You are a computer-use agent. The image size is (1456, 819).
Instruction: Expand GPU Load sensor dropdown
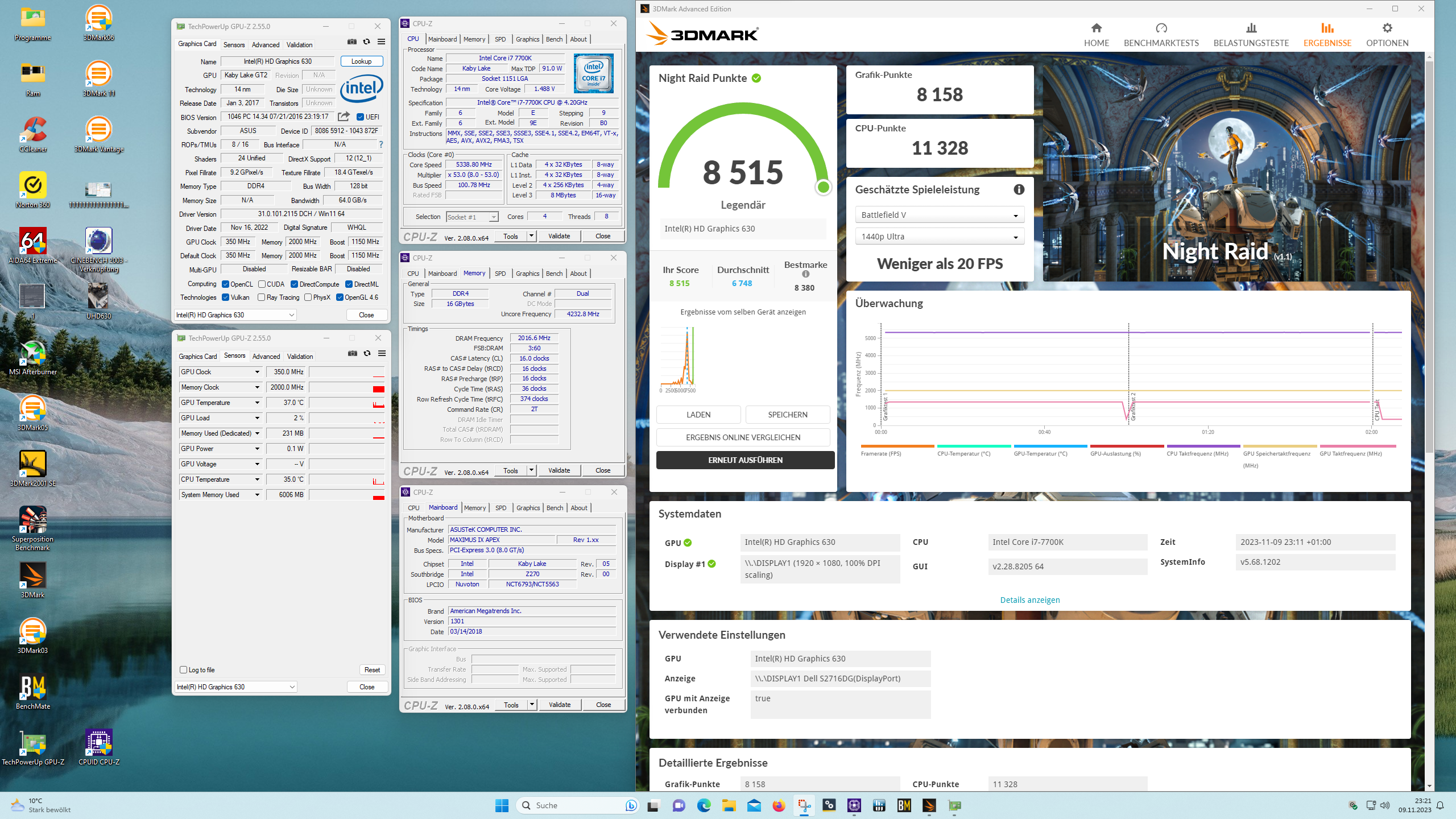[x=257, y=418]
